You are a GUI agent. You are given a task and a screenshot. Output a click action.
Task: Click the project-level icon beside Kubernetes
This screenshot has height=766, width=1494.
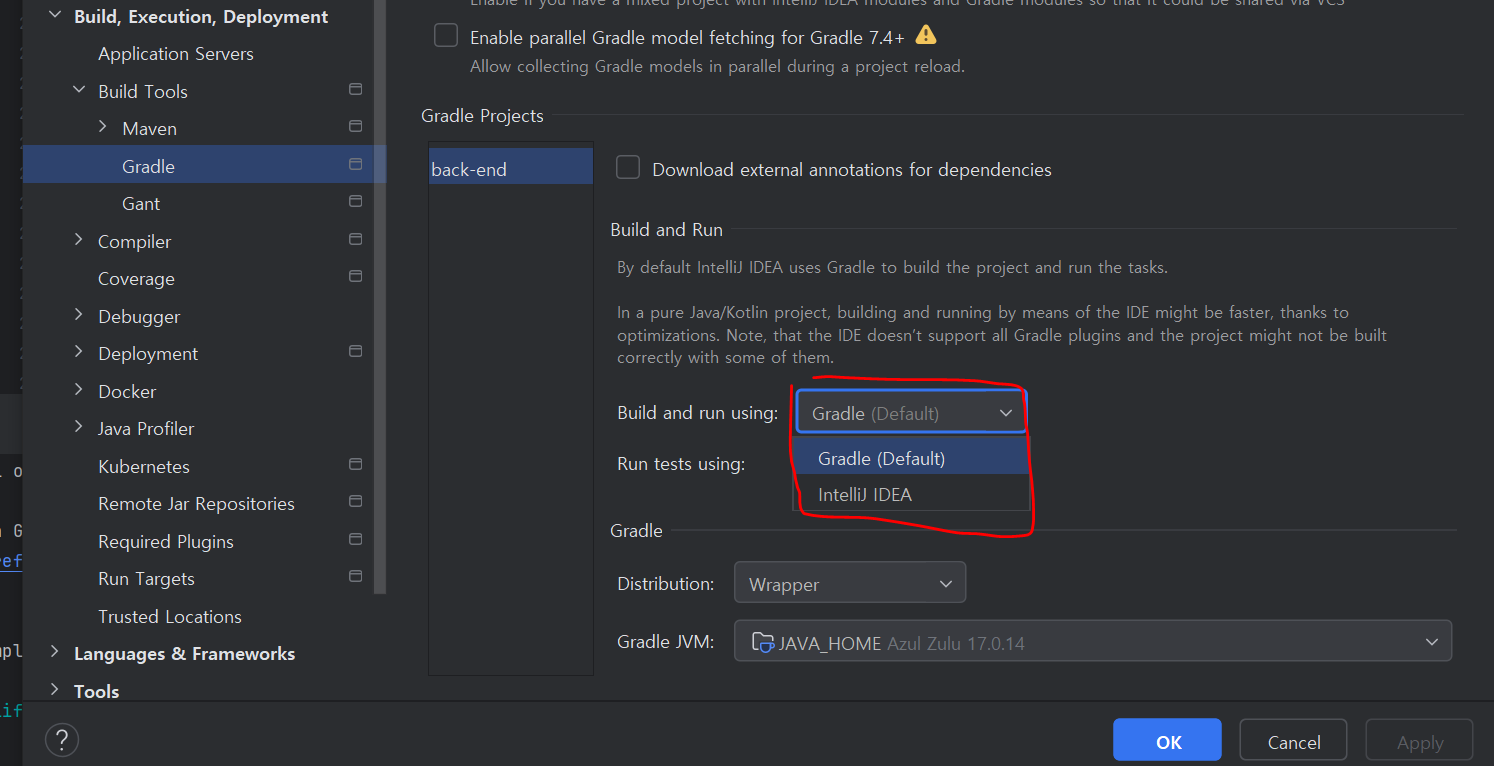[x=355, y=465]
